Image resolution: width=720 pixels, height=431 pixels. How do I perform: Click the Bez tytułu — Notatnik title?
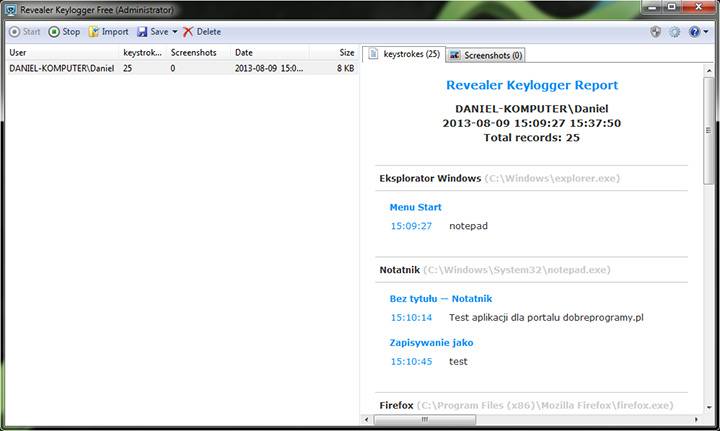click(x=440, y=299)
